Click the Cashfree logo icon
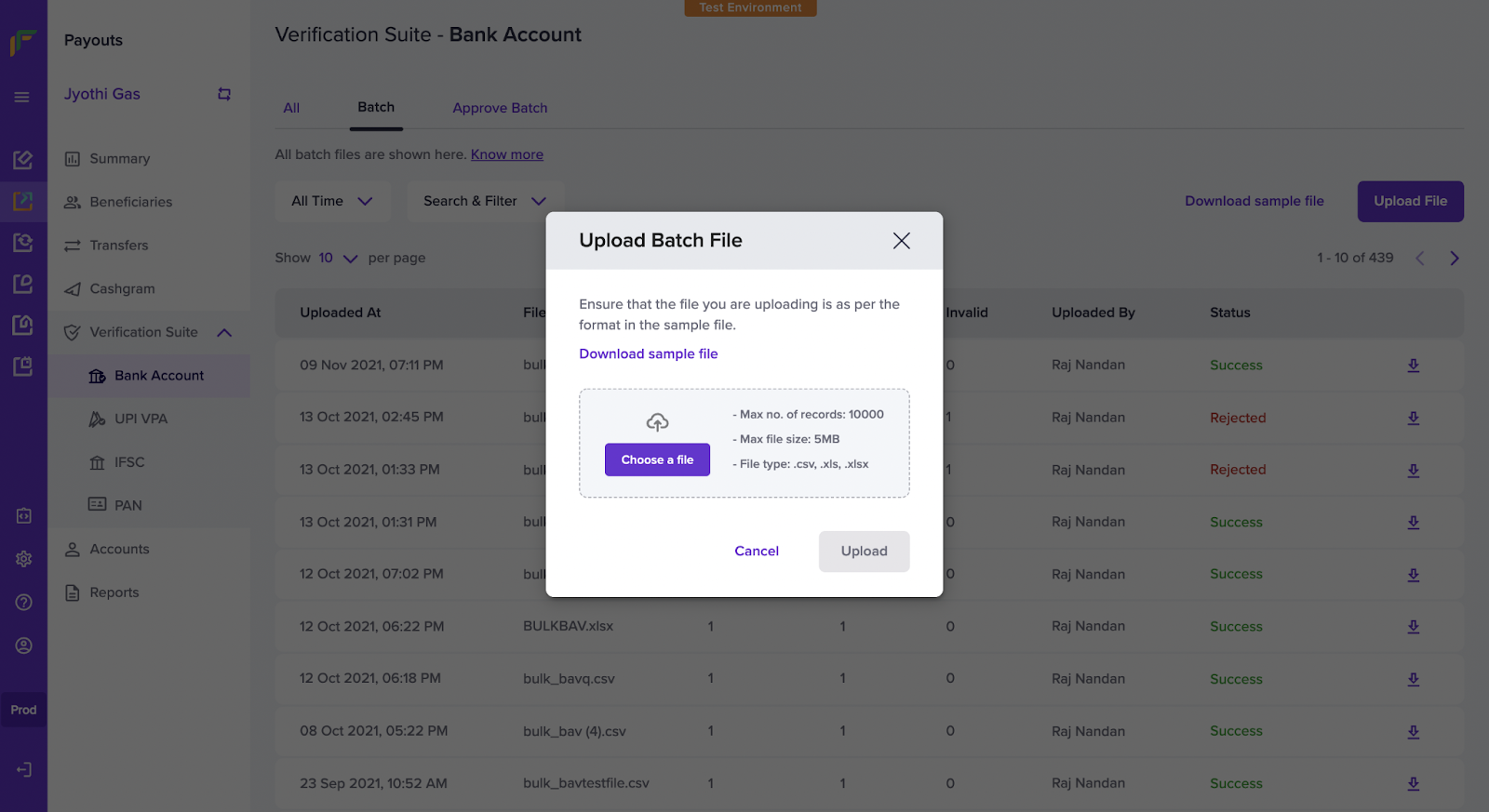The height and width of the screenshot is (812, 1489). 23,42
